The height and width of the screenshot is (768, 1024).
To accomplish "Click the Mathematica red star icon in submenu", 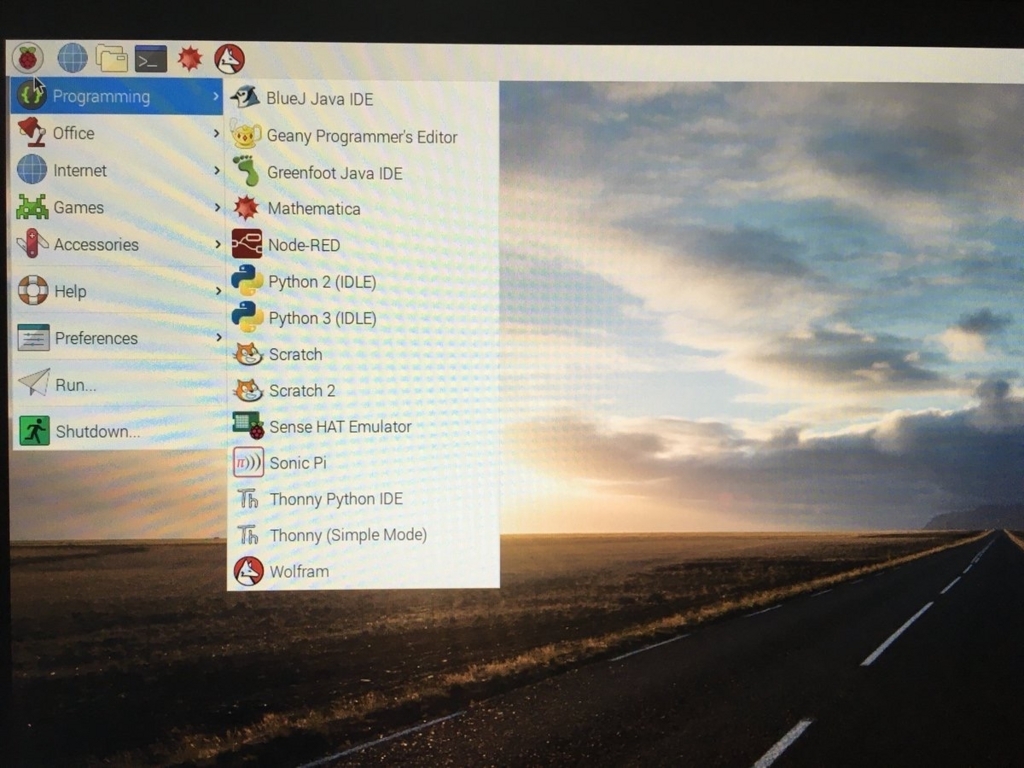I will pos(246,208).
